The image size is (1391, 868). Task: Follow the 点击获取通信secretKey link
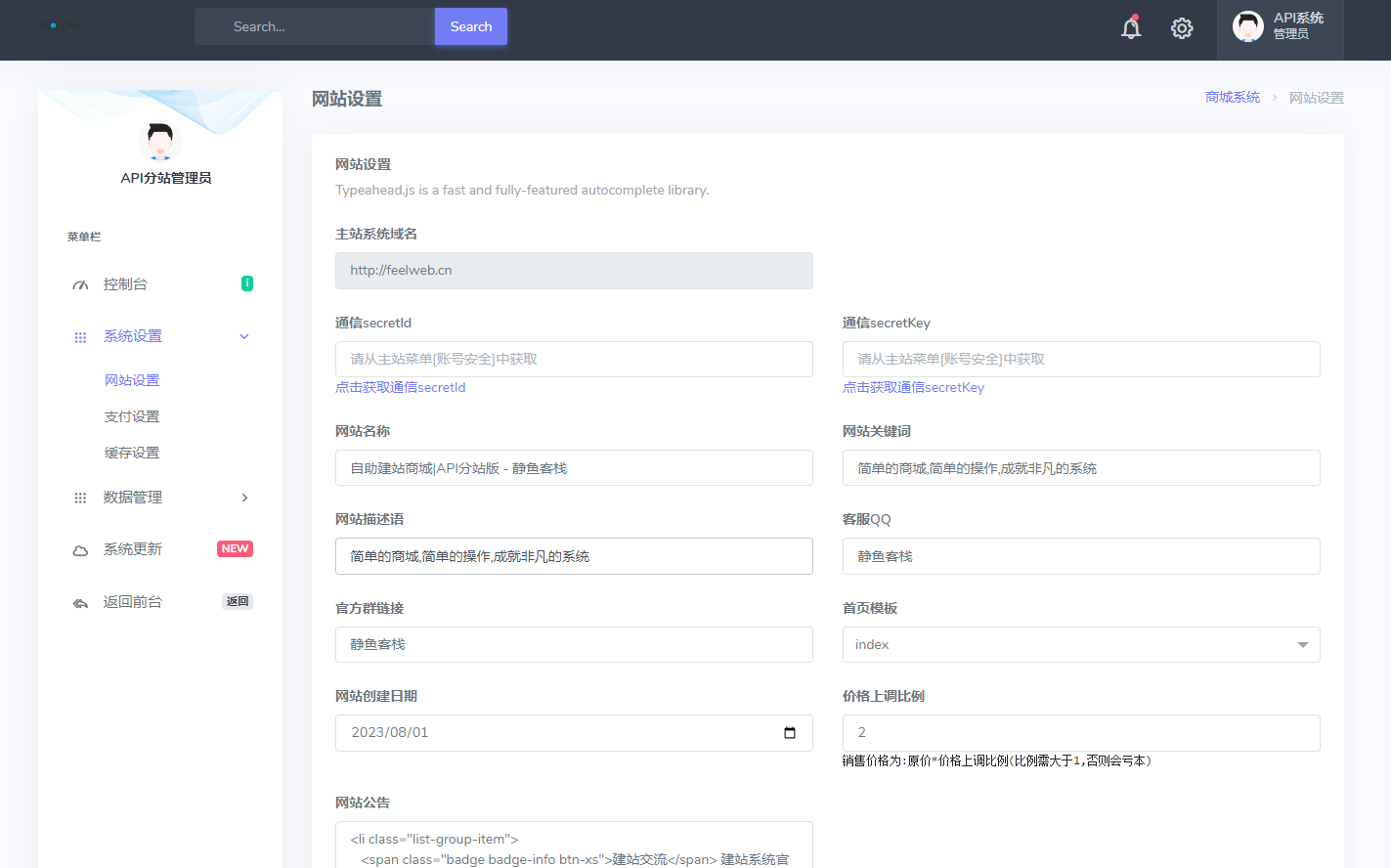coord(913,388)
